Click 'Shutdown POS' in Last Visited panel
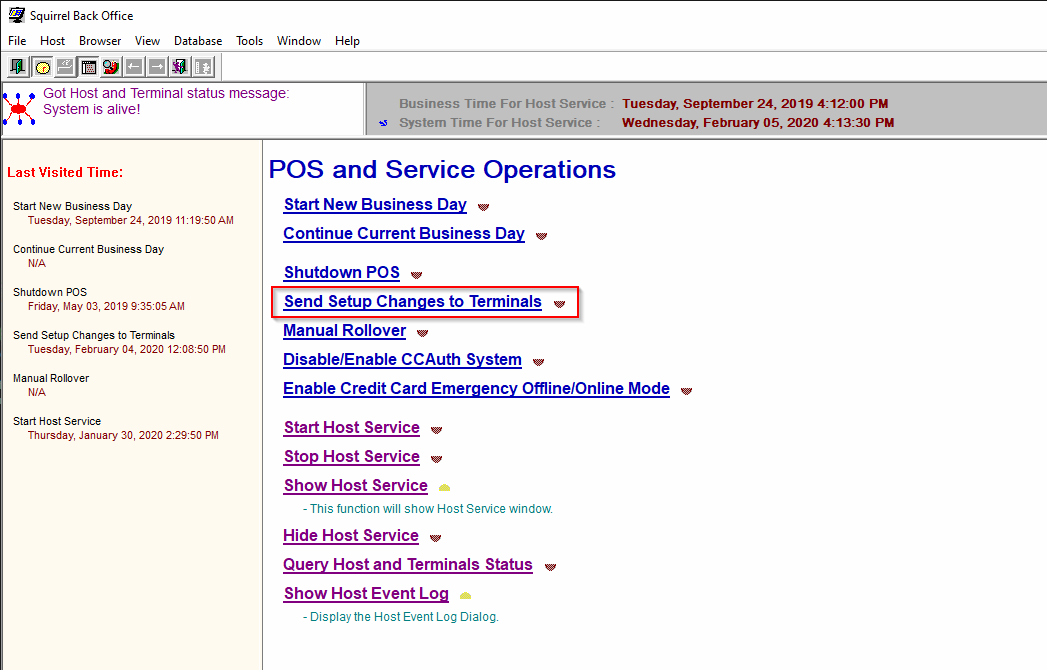 point(50,293)
